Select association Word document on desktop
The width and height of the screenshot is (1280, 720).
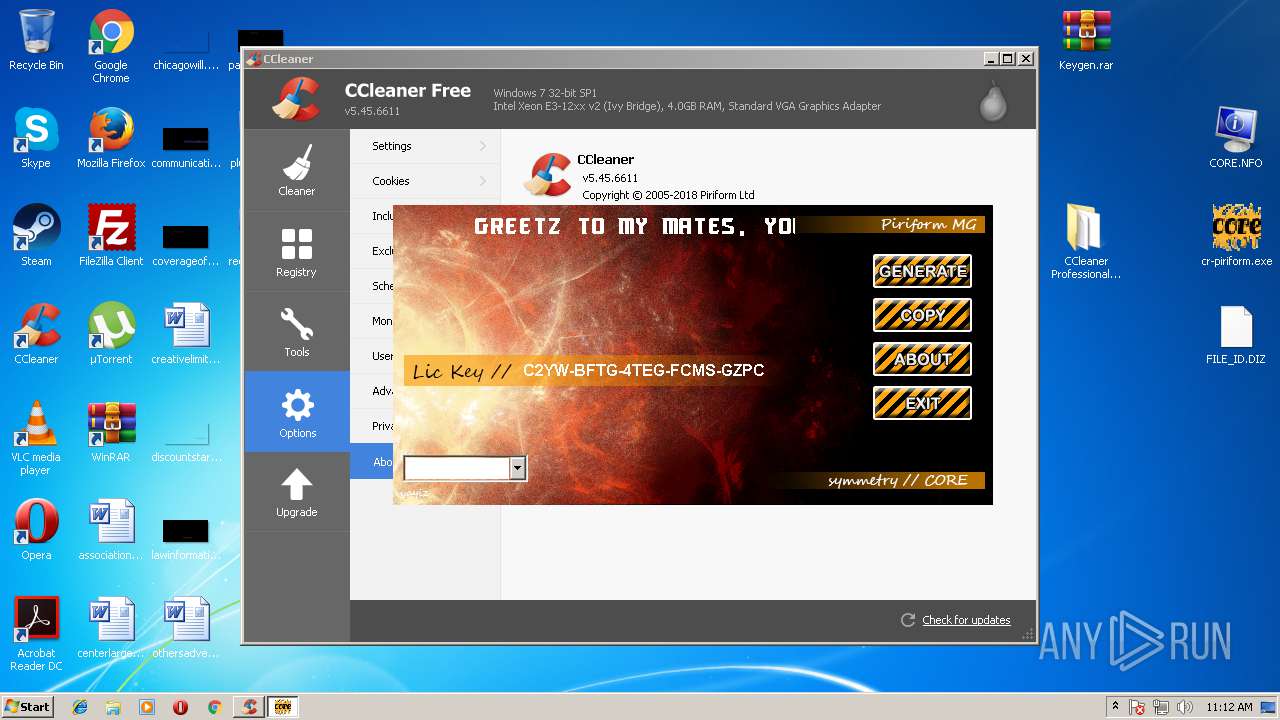(111, 530)
